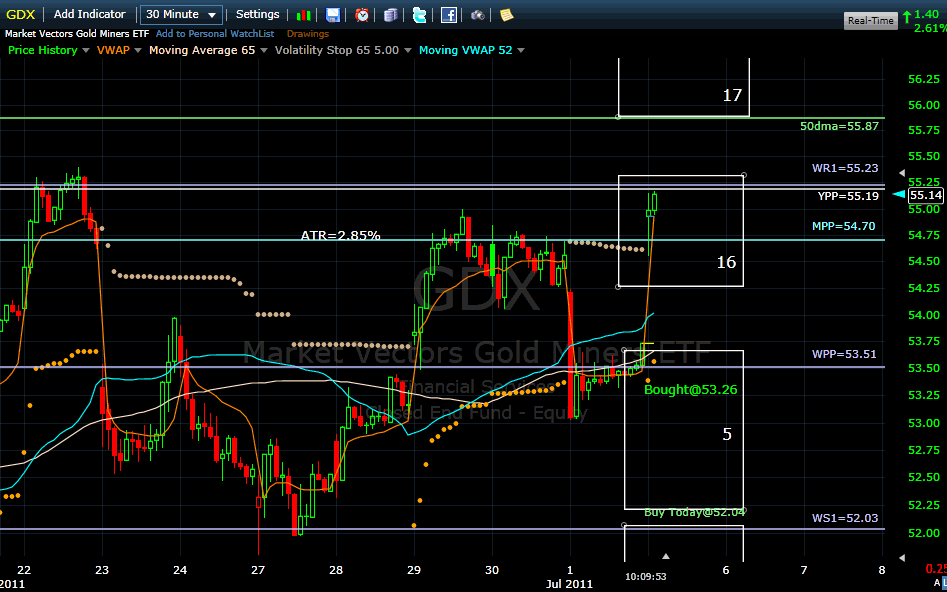Click the 55.14 current price label
This screenshot has height=592, width=947.
point(926,195)
